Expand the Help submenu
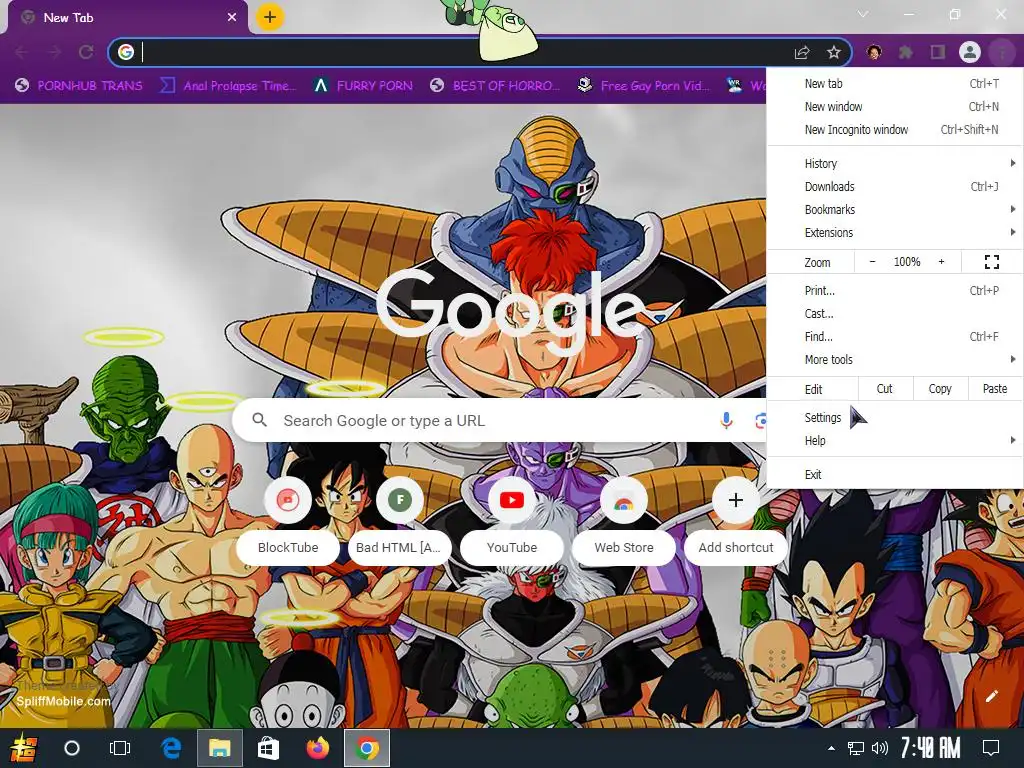The height and width of the screenshot is (768, 1024). (895, 440)
